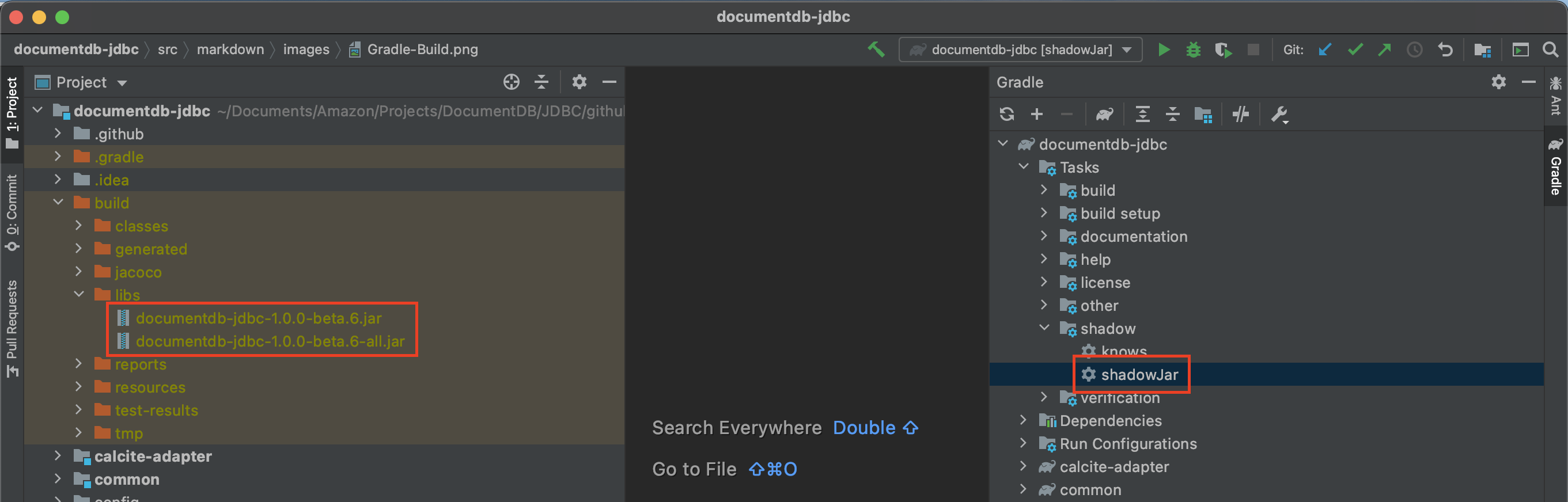The height and width of the screenshot is (502, 1568).
Task: Click the Build project hammer icon
Action: pos(876,50)
